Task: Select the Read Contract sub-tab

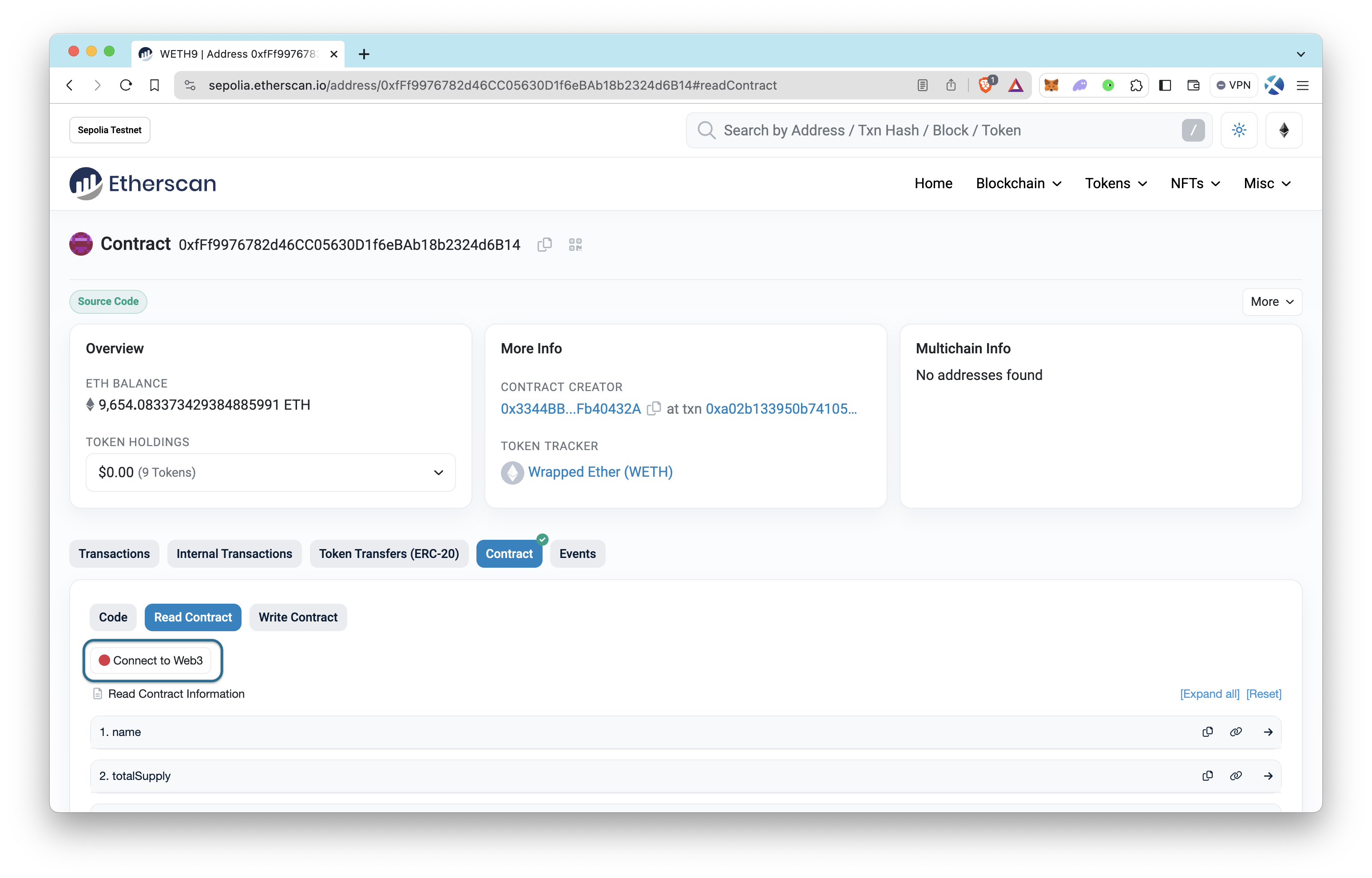Action: 193,617
